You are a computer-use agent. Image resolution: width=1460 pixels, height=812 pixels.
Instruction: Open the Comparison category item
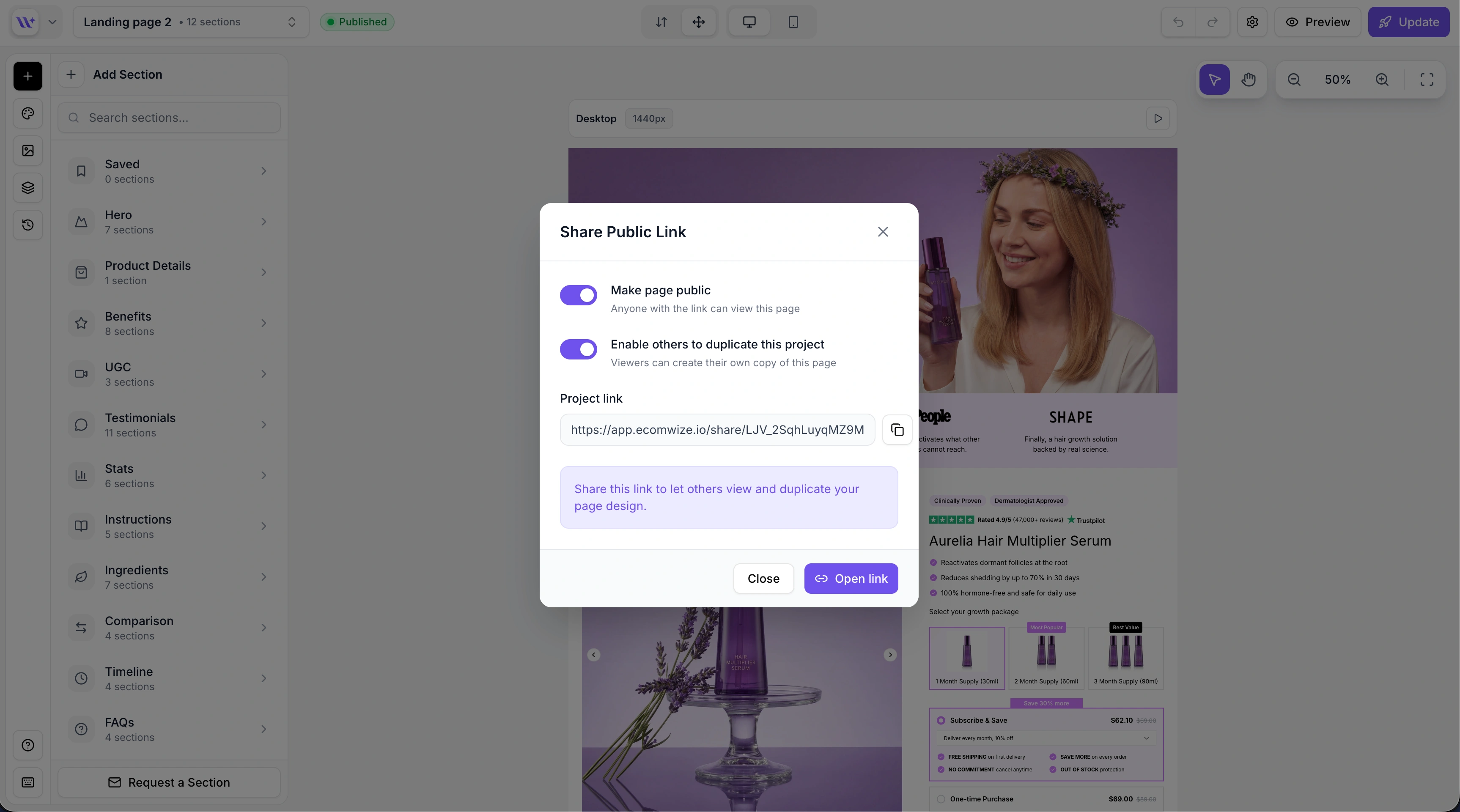[169, 627]
